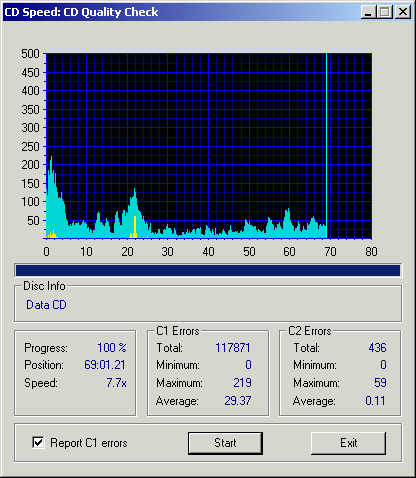Click the Progress value 100 %
416x478 pixels.
click(x=112, y=348)
